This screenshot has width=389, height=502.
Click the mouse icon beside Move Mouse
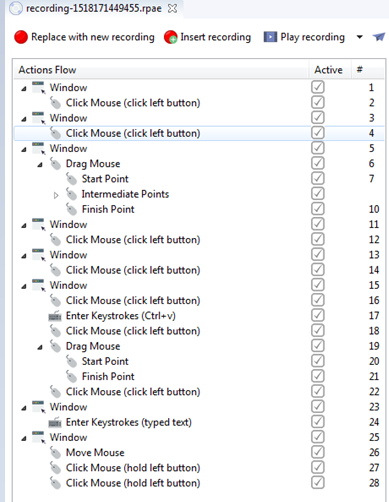(55, 453)
